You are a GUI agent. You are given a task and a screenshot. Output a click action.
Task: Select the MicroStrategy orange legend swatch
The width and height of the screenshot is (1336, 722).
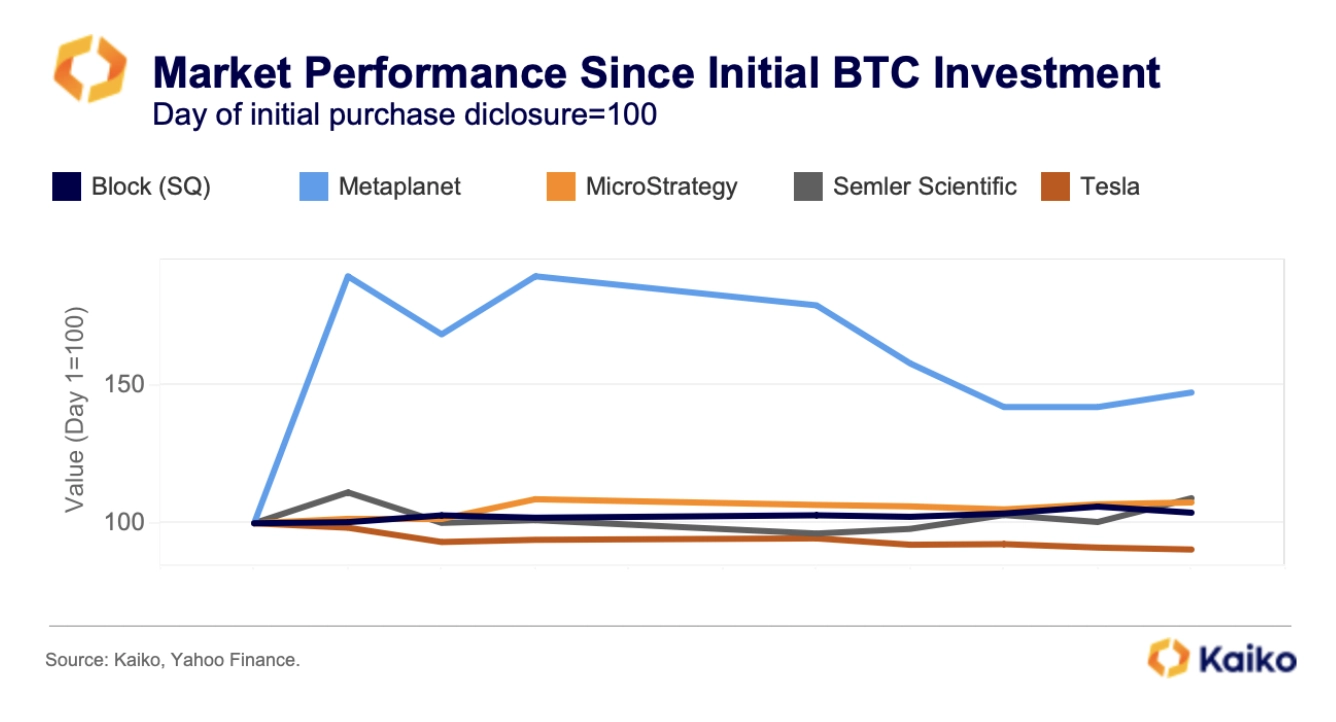pos(561,187)
